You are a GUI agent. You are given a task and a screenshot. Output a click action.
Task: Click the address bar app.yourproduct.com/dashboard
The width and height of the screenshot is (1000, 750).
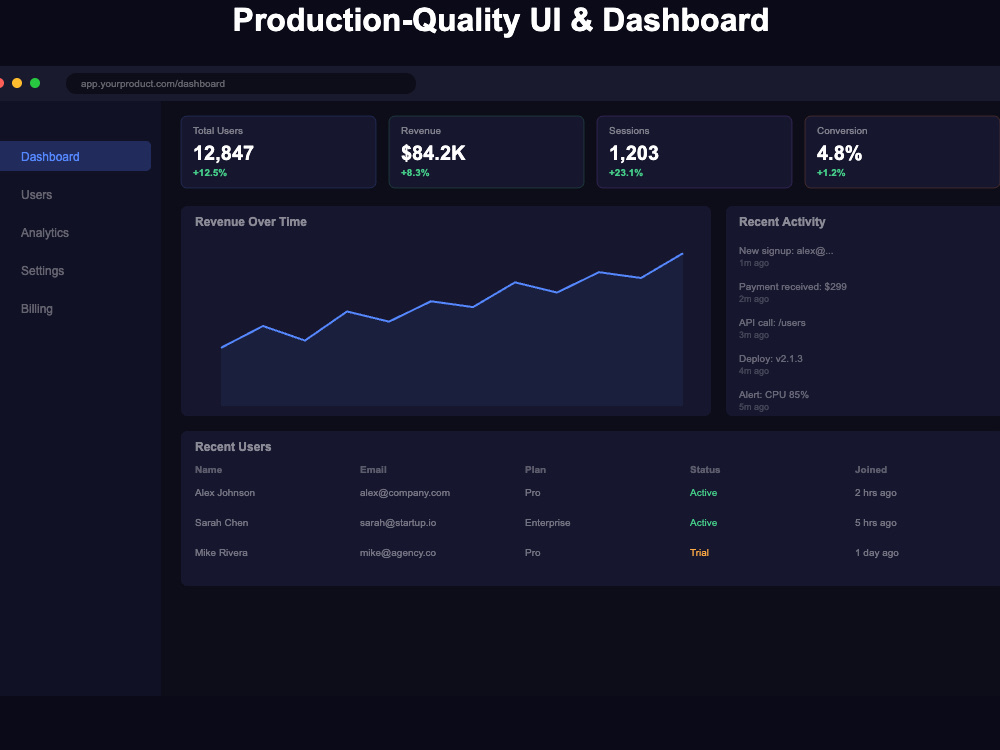(241, 84)
